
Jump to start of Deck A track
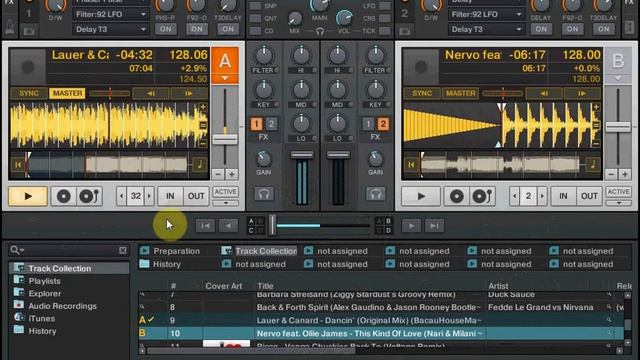pos(18,164)
